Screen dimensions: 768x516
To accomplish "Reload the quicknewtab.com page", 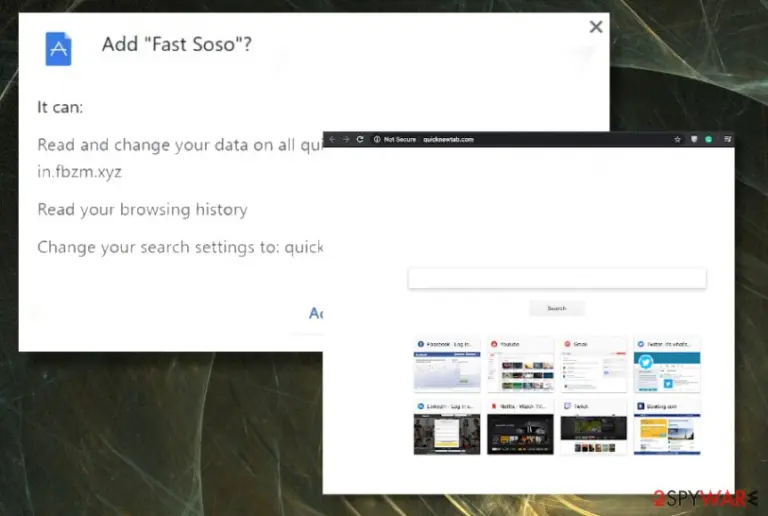I will [x=360, y=140].
